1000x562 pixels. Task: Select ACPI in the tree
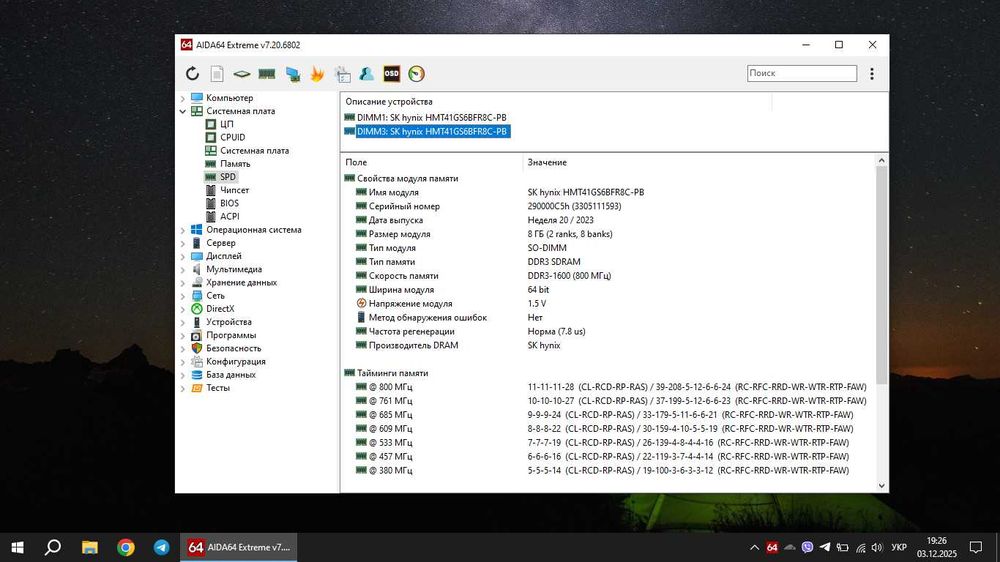coord(230,216)
